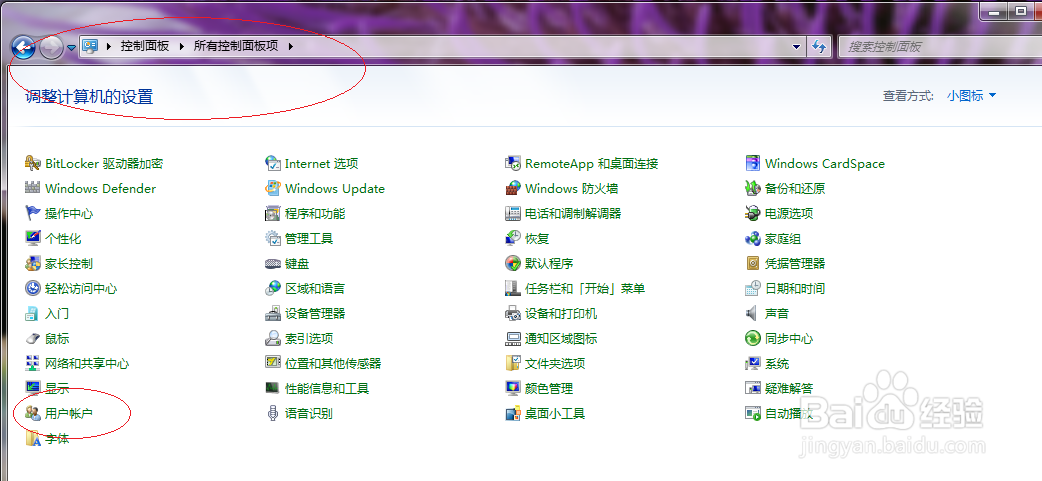
Task: Go back with the Back arrow button
Action: click(23, 47)
